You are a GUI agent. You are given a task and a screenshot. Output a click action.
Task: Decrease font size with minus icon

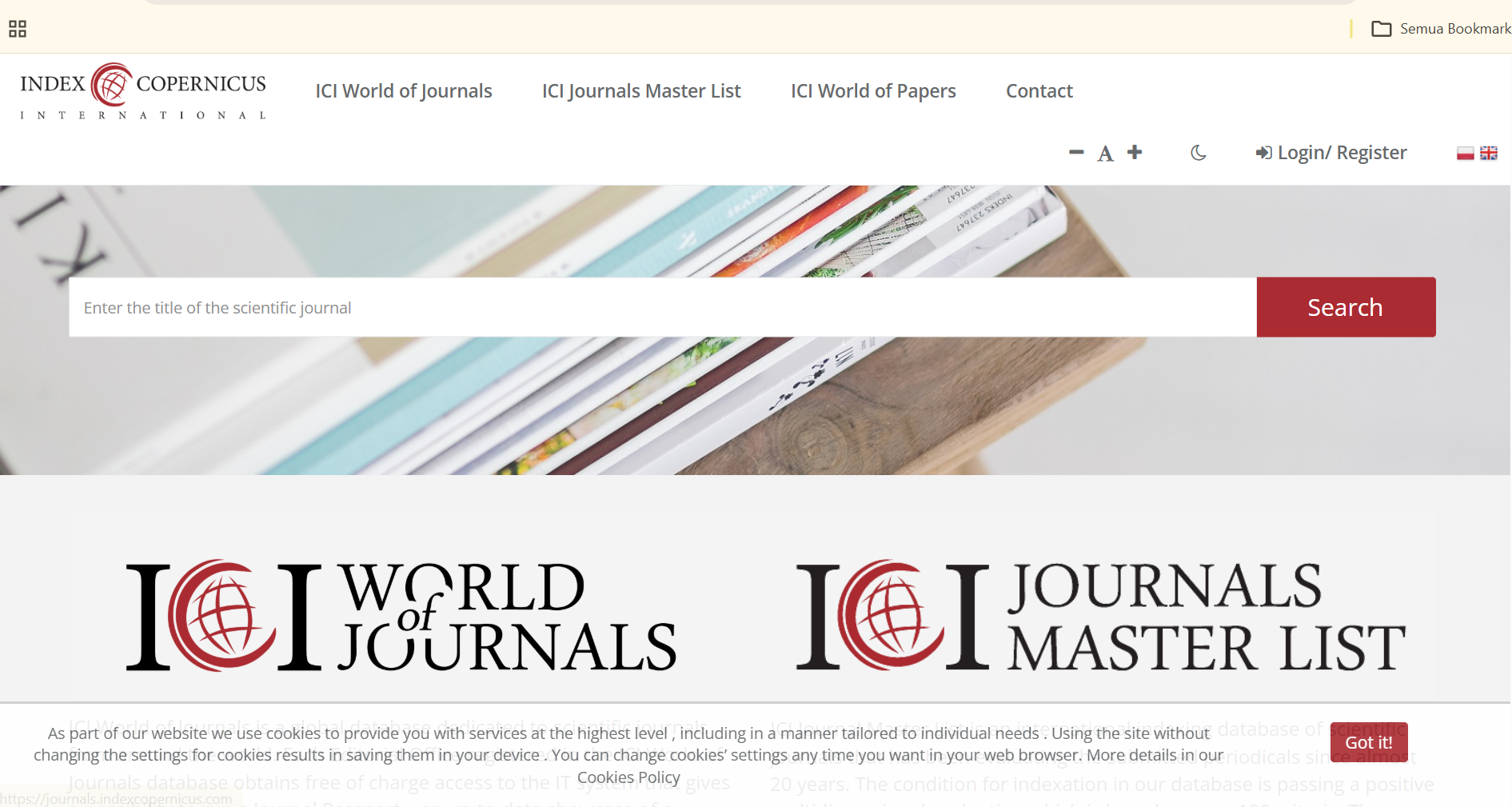pyautogui.click(x=1076, y=152)
